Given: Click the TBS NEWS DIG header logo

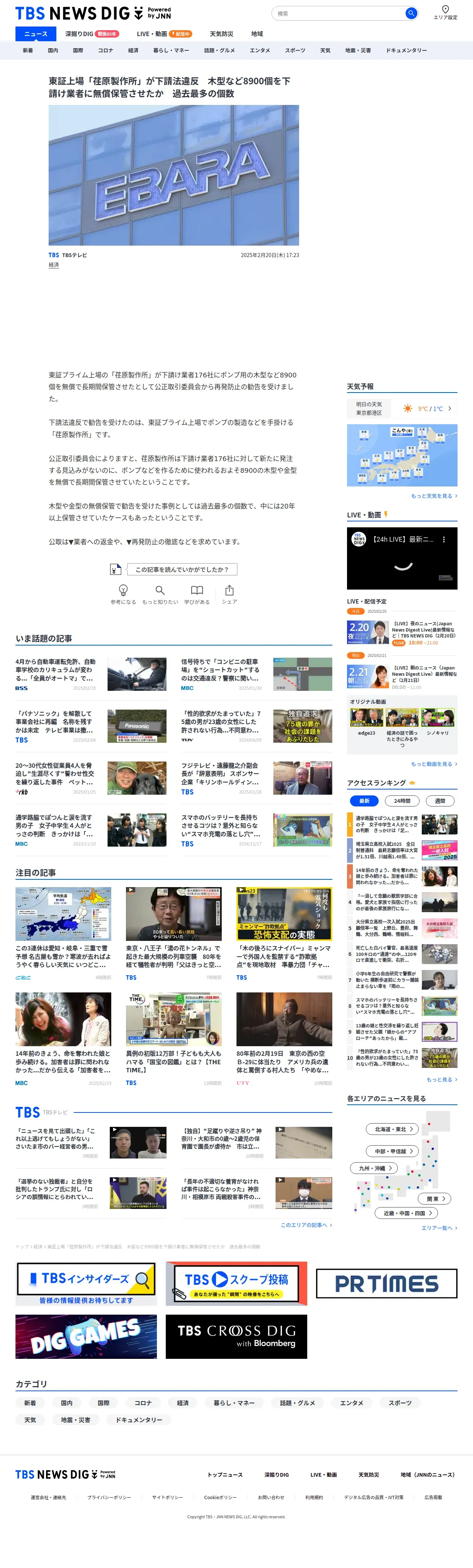Looking at the screenshot, I should [93, 13].
